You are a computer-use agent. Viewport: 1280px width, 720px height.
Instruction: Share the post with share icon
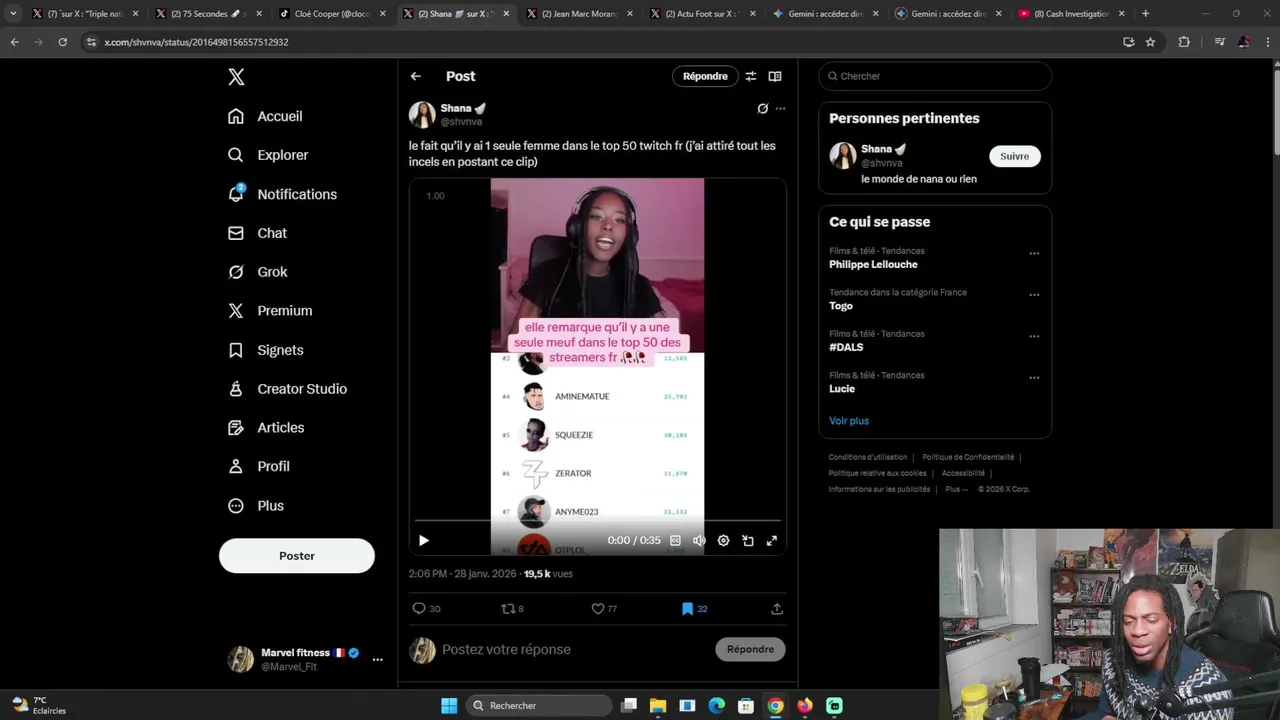[x=777, y=608]
